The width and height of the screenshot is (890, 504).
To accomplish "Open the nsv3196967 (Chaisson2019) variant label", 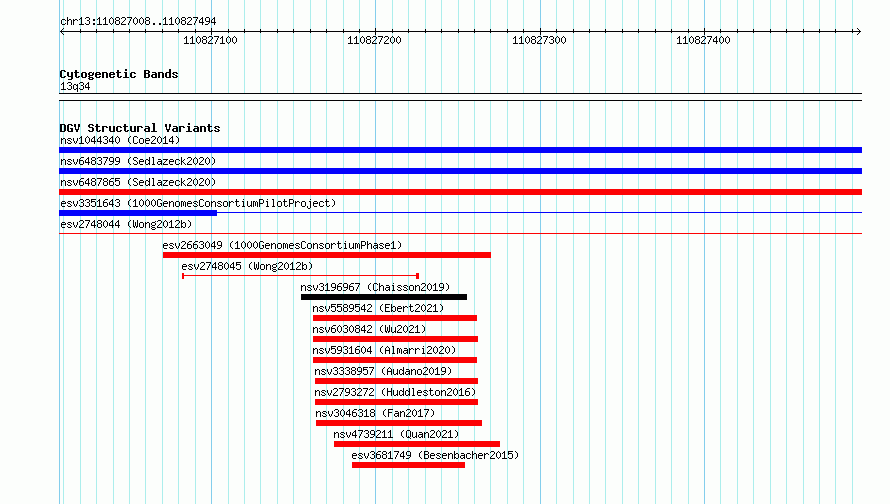I will coord(375,287).
